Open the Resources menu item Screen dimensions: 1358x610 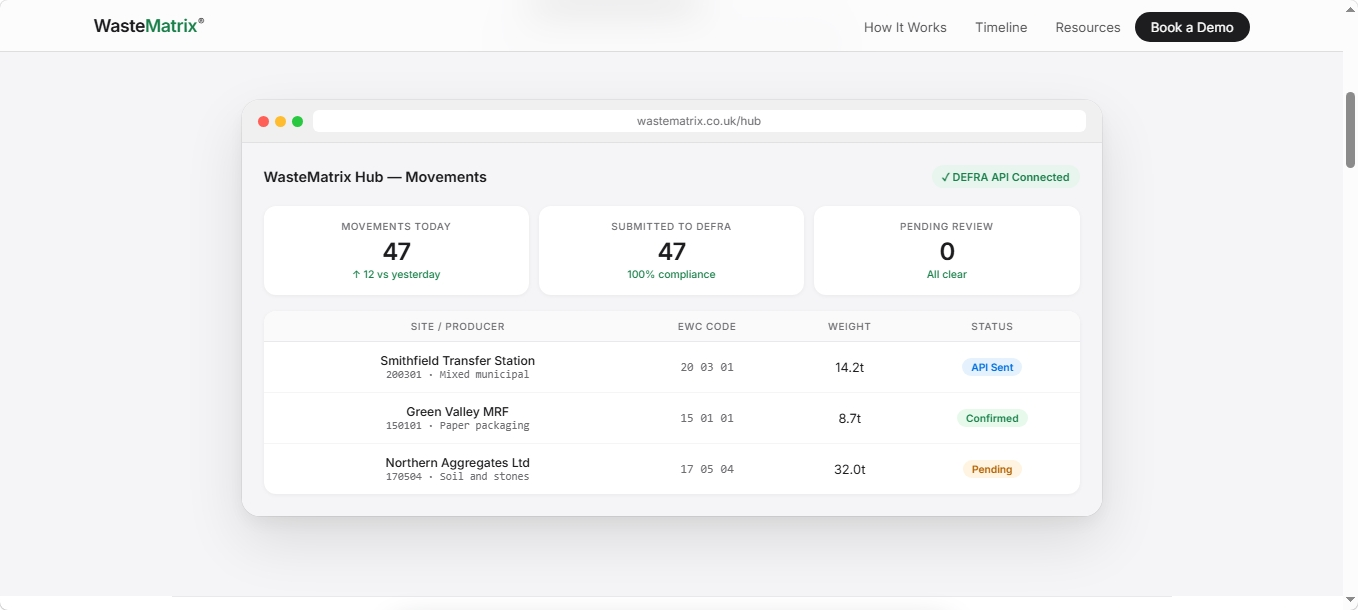point(1087,27)
